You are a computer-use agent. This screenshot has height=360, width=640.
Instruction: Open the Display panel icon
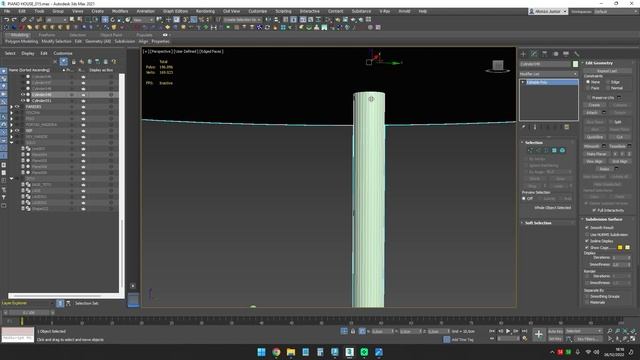(566, 54)
